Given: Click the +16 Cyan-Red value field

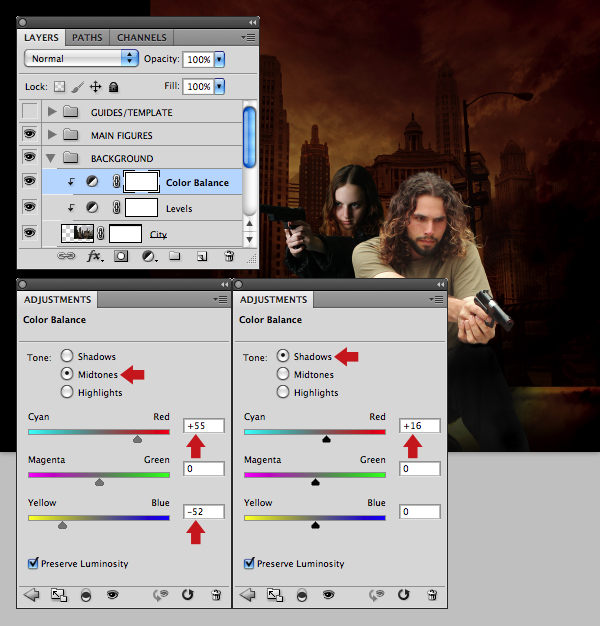Looking at the screenshot, I should coord(420,426).
